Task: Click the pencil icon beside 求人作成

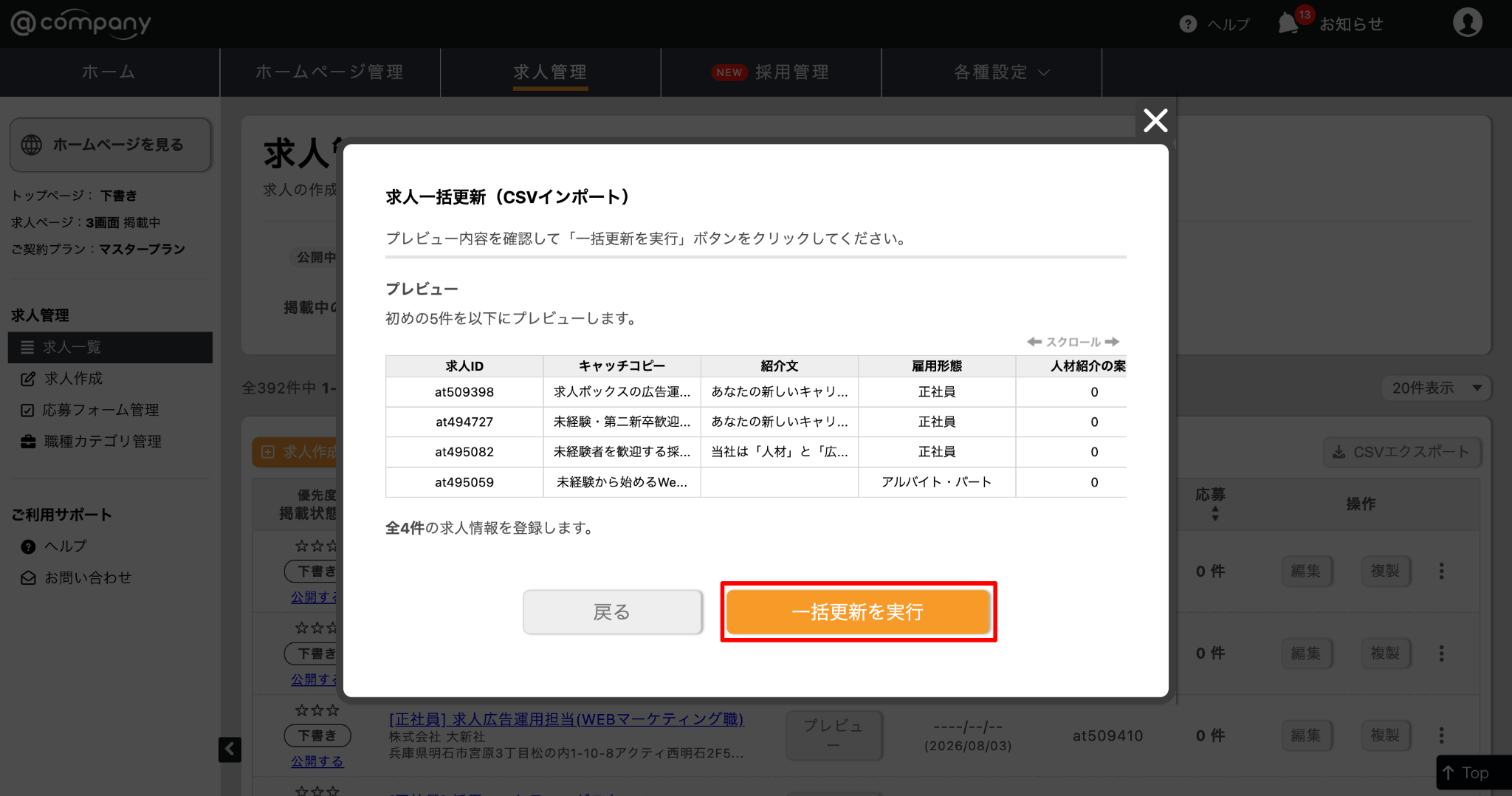Action: pos(28,379)
